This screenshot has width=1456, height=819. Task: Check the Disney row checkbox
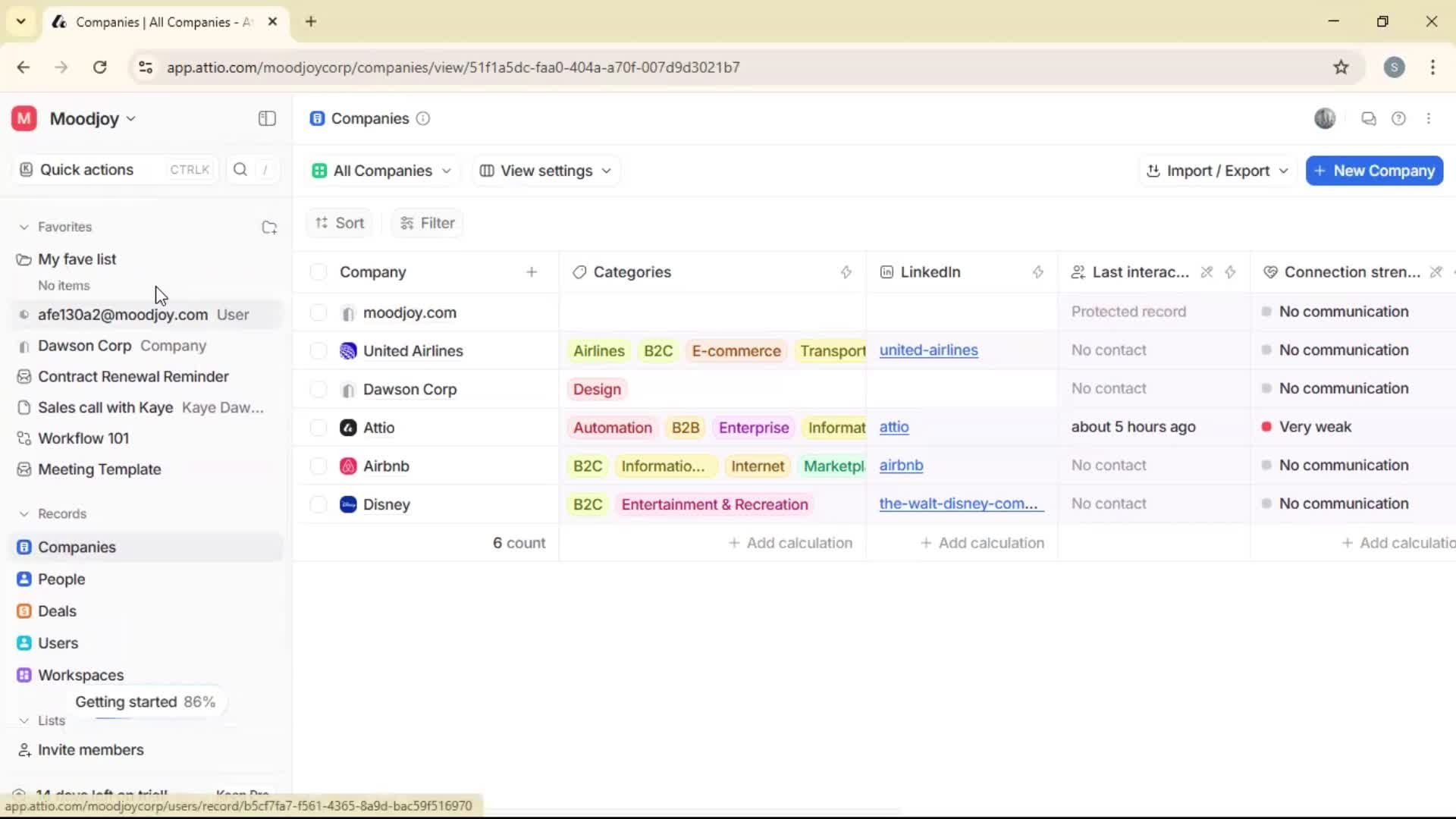tap(318, 504)
